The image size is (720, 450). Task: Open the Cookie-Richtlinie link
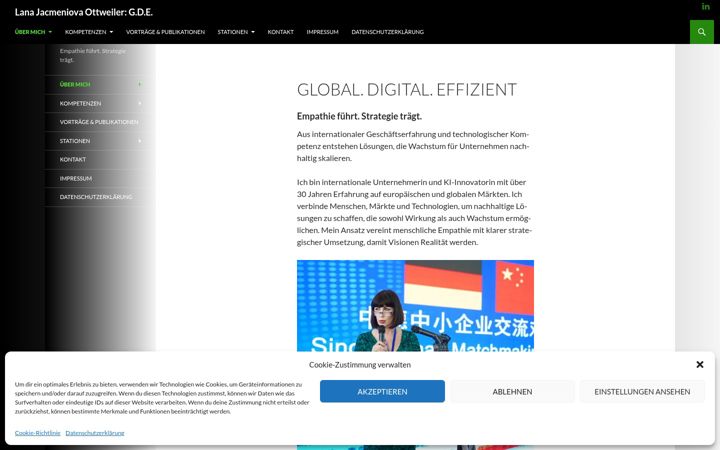(37, 433)
